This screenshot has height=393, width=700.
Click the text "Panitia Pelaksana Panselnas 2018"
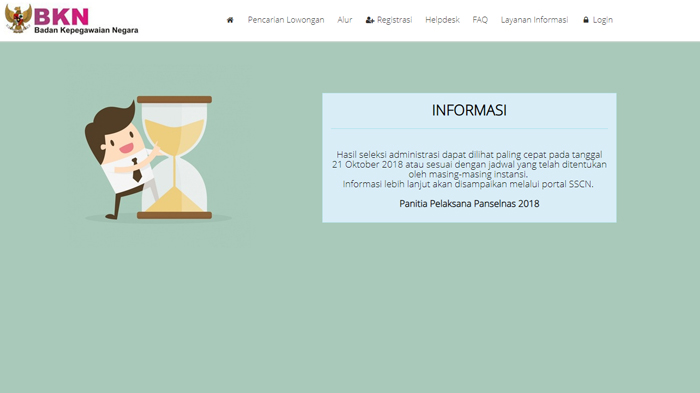coord(469,204)
